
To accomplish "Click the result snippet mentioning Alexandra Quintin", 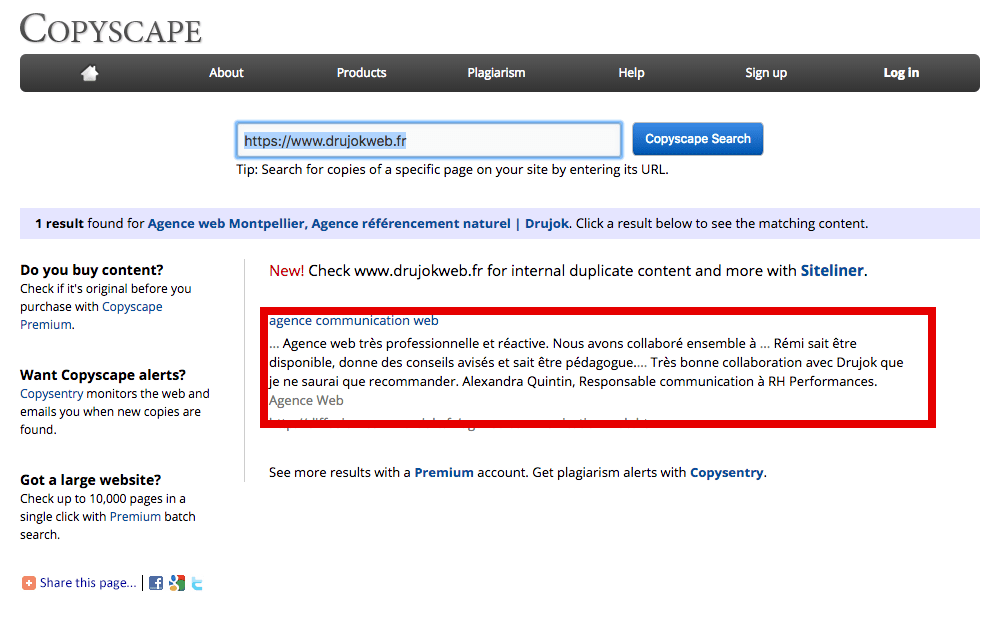I will 586,363.
